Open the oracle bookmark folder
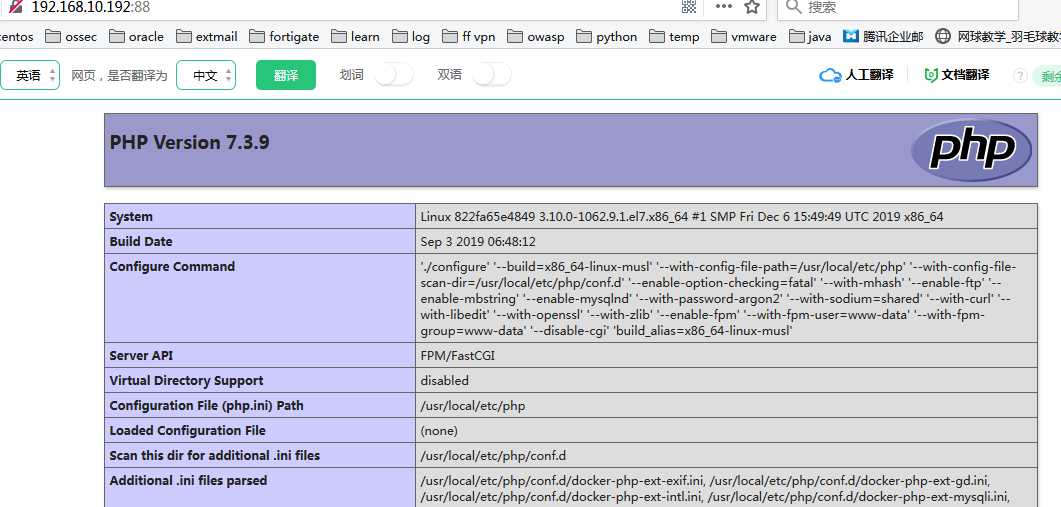The width and height of the screenshot is (1061, 507). [136, 37]
